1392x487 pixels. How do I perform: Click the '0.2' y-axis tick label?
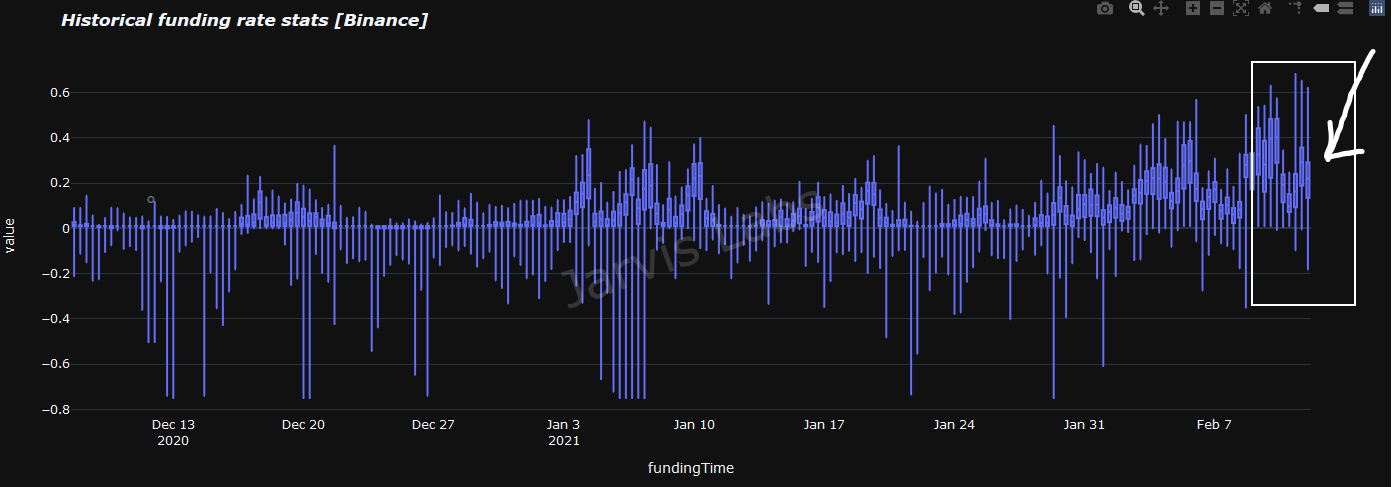click(x=59, y=183)
